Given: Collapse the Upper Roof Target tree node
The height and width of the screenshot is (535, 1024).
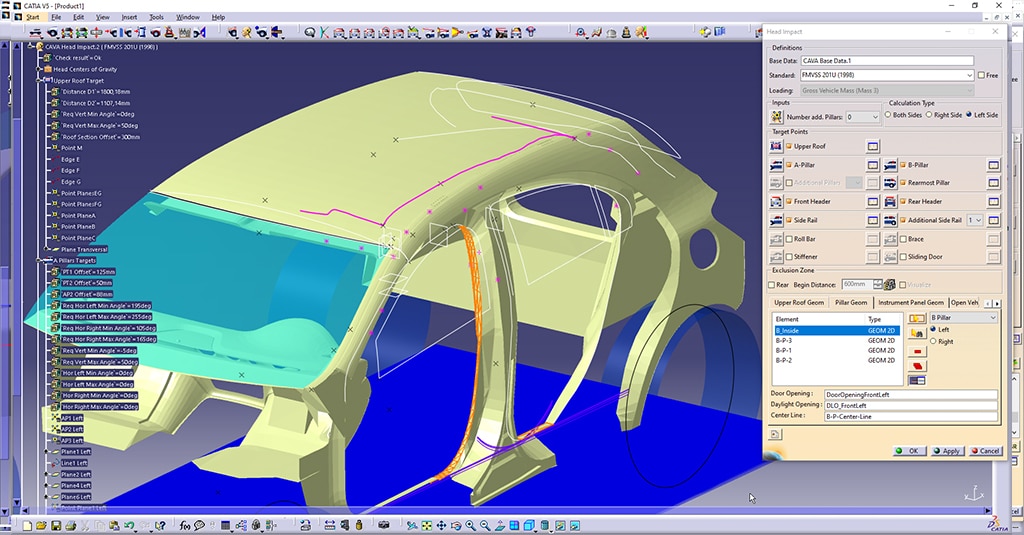Looking at the screenshot, I should coord(39,80).
